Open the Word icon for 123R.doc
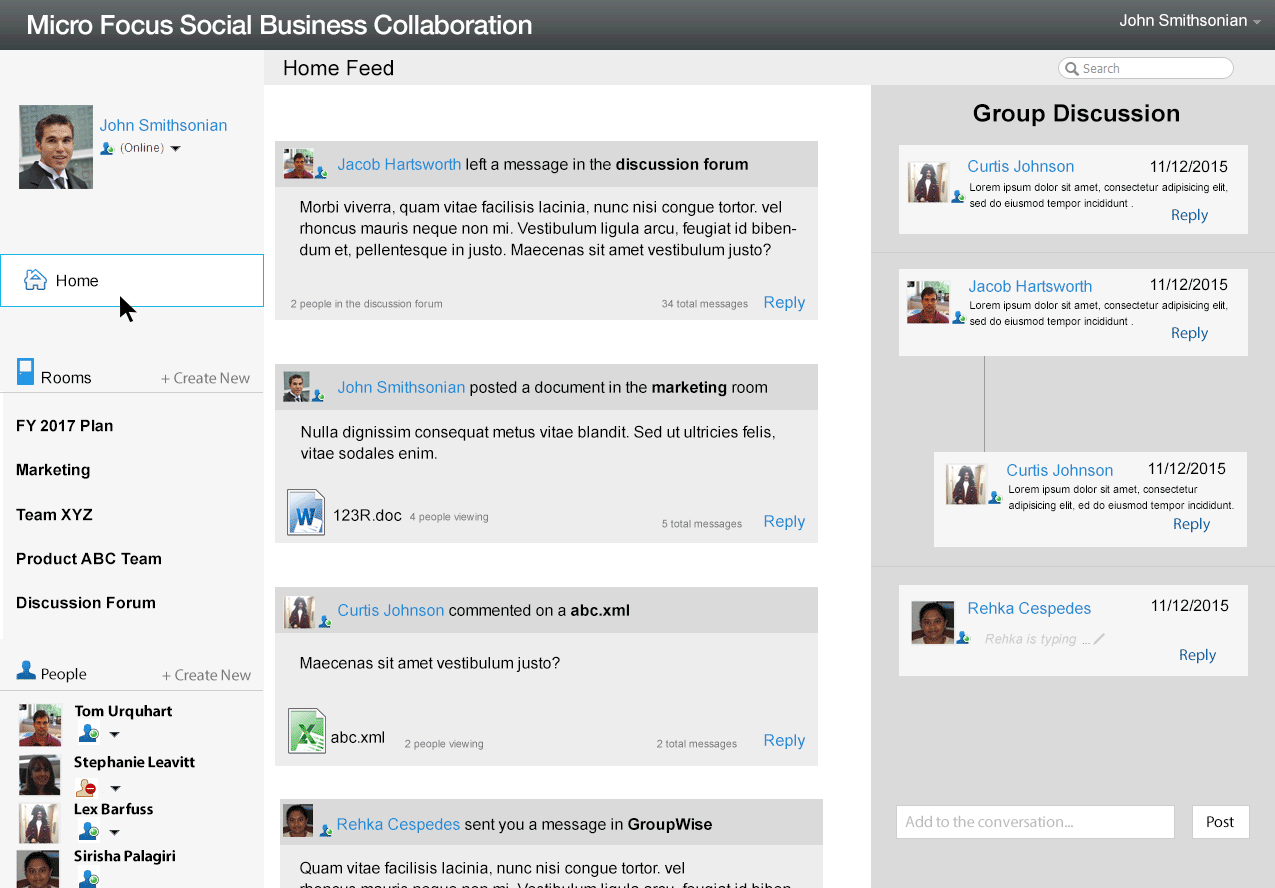1275x888 pixels. click(306, 512)
